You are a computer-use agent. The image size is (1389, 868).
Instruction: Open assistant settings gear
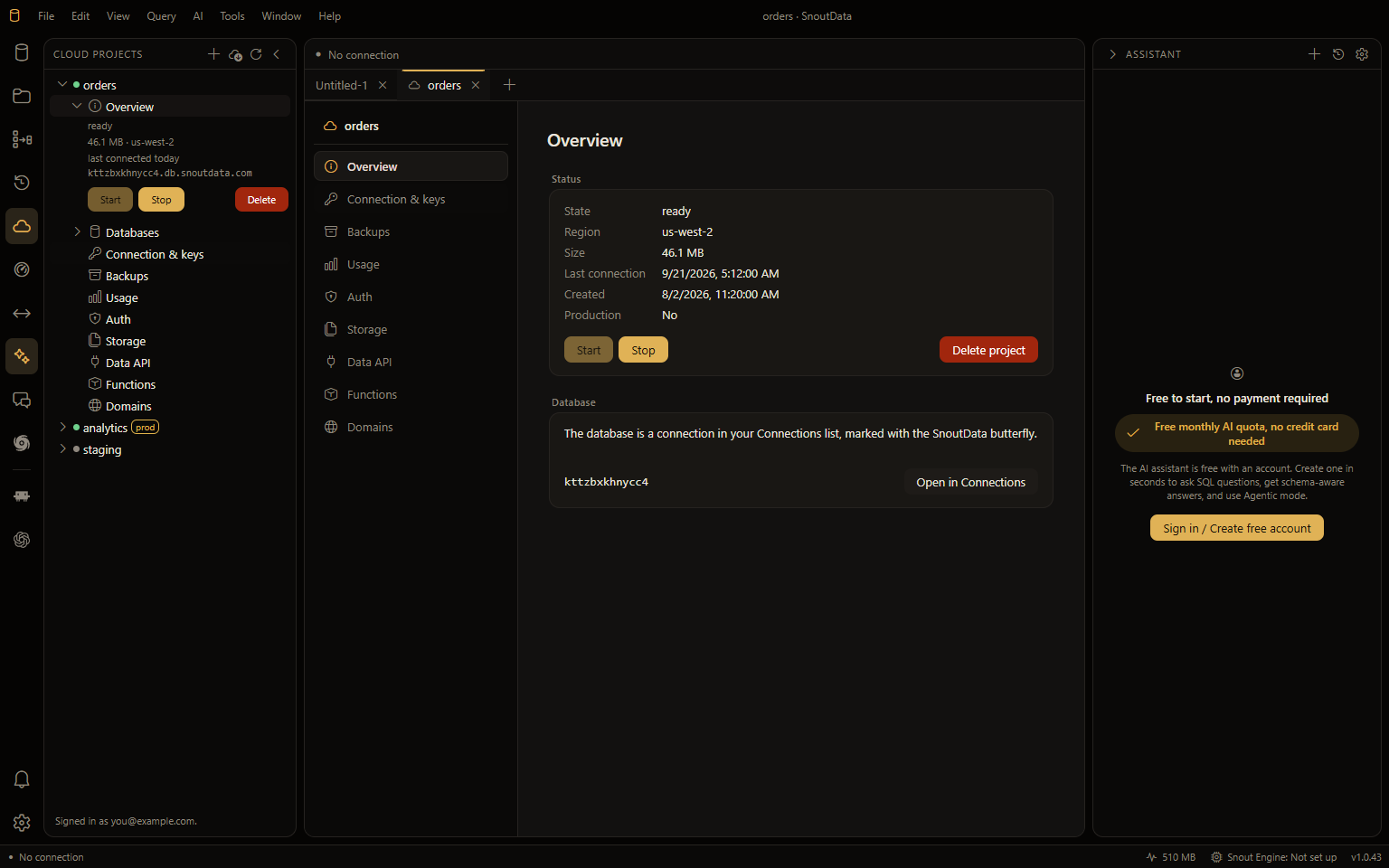click(x=1362, y=54)
